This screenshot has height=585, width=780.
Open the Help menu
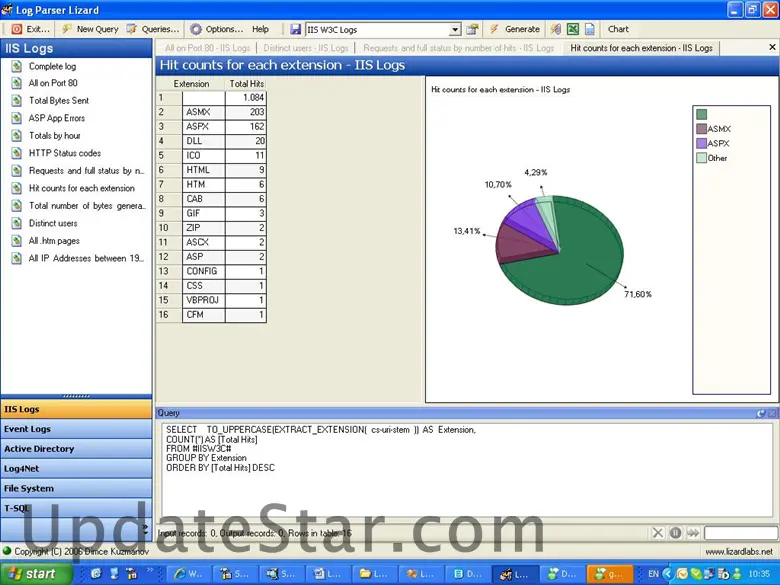point(260,29)
